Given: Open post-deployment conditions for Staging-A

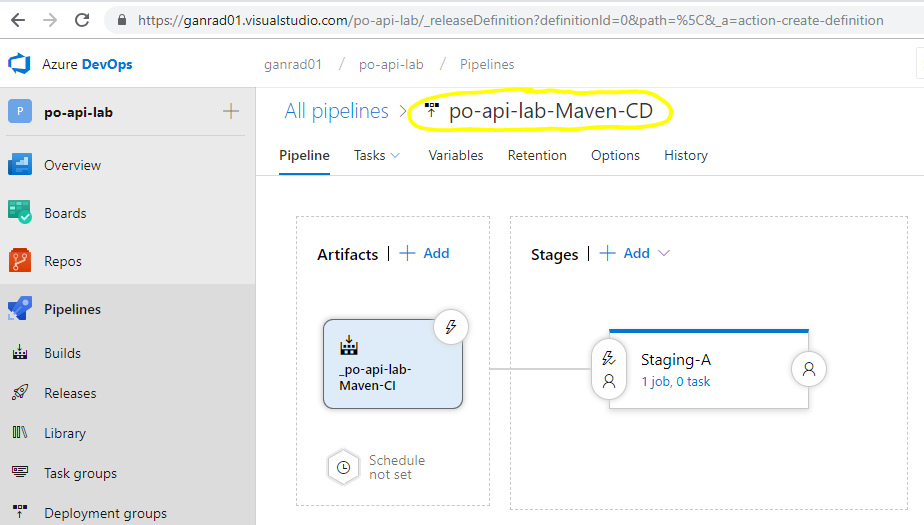Looking at the screenshot, I should [x=809, y=369].
